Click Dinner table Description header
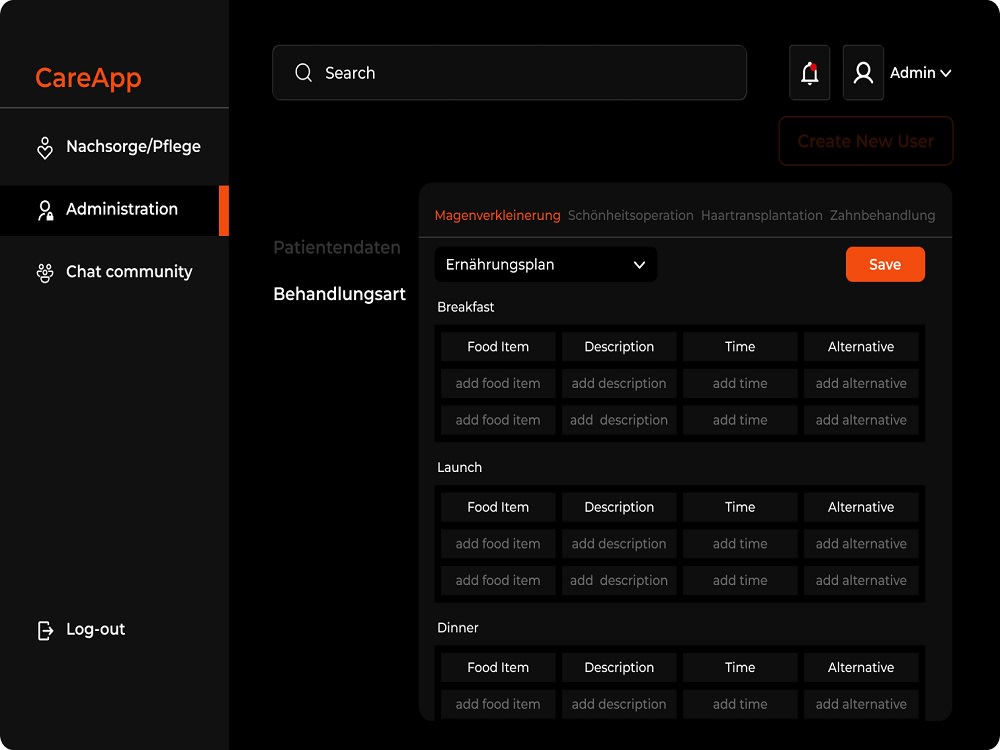 tap(619, 668)
